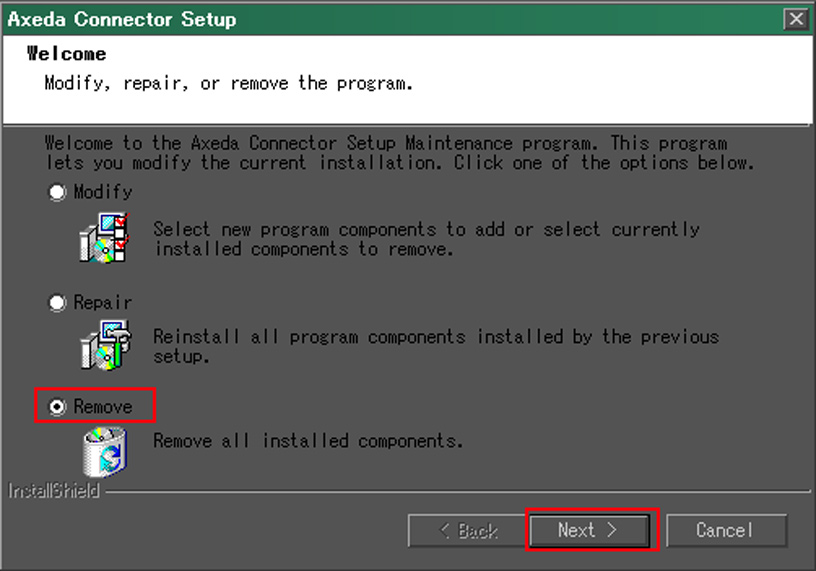This screenshot has height=571, width=816.
Task: Click the Repair wrench and computer icon
Action: [x=106, y=345]
